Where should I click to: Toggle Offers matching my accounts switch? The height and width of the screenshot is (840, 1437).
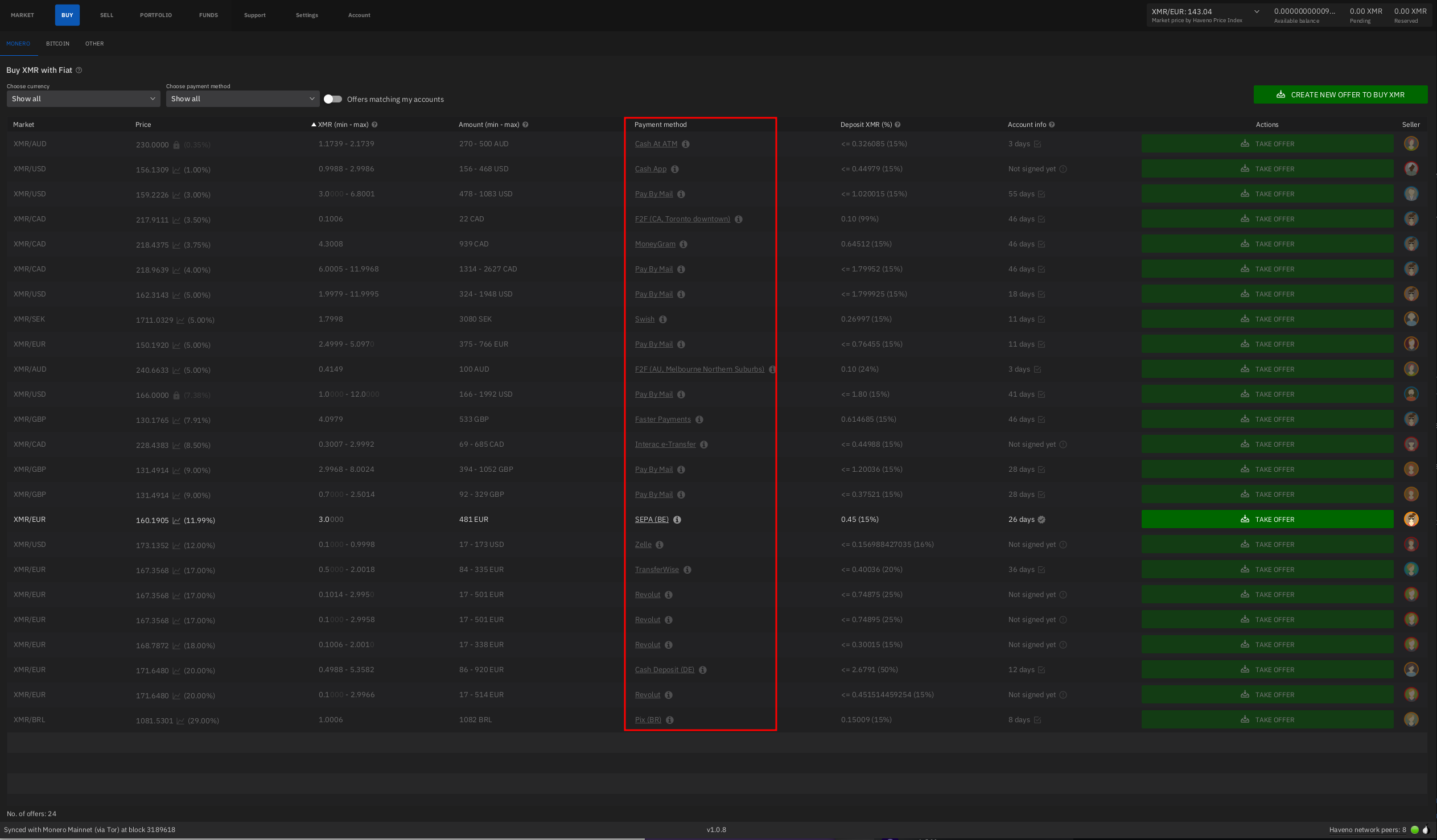pyautogui.click(x=332, y=99)
